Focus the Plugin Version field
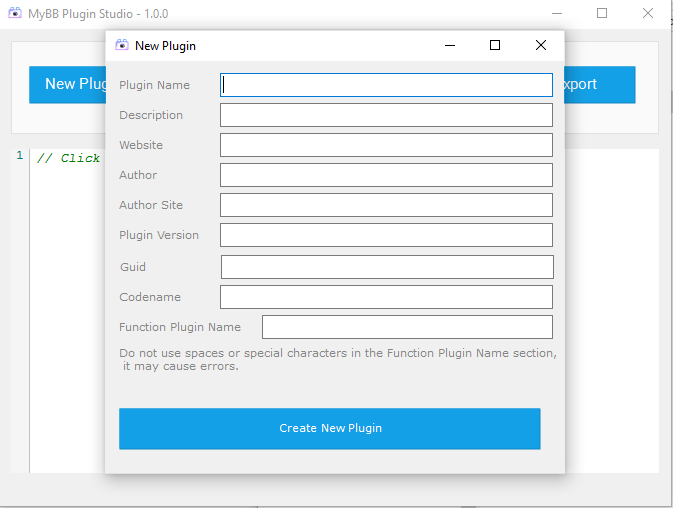The height and width of the screenshot is (508, 673). 386,235
